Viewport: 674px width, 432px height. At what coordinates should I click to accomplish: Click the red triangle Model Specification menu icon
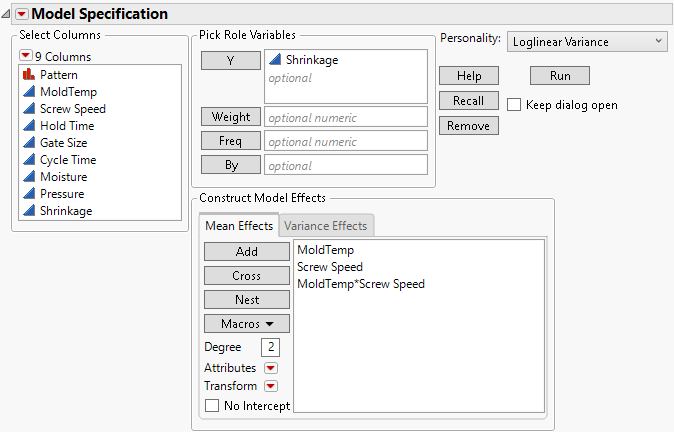[22, 14]
